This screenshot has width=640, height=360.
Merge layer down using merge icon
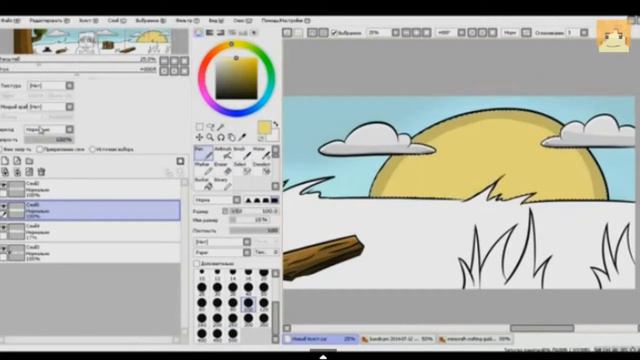(x=17, y=172)
